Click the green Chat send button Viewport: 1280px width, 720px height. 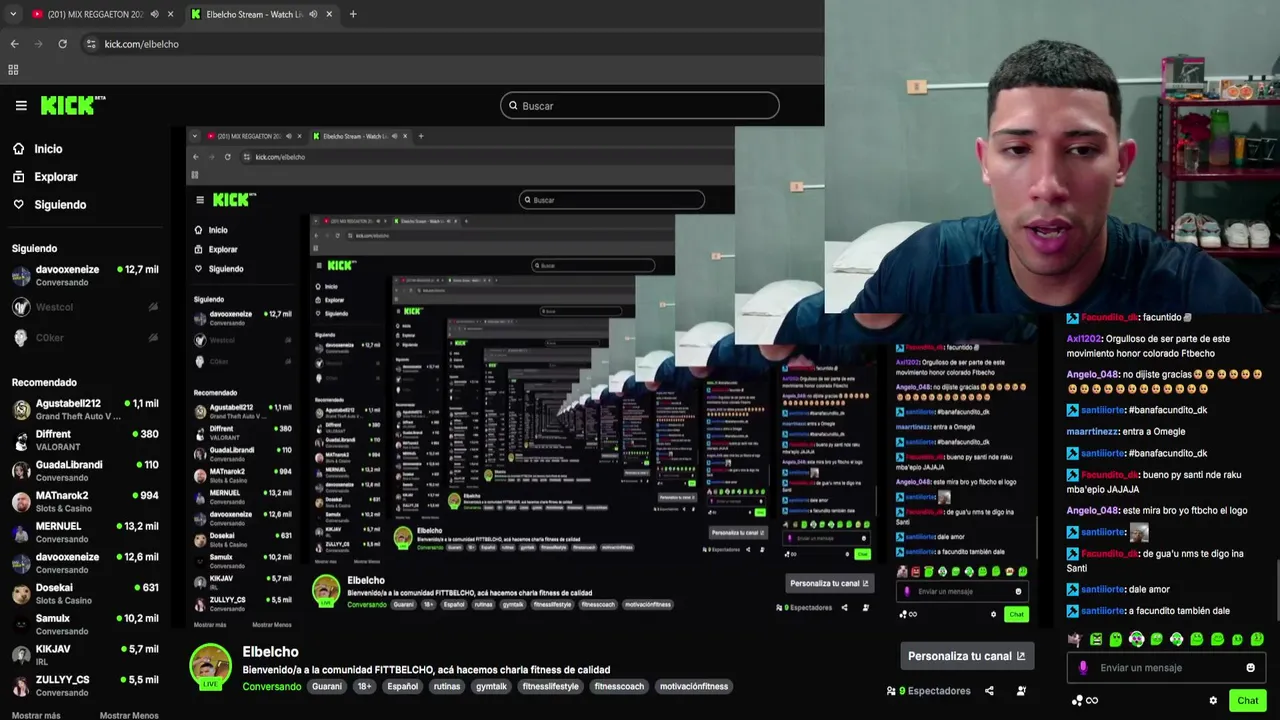click(x=1247, y=701)
